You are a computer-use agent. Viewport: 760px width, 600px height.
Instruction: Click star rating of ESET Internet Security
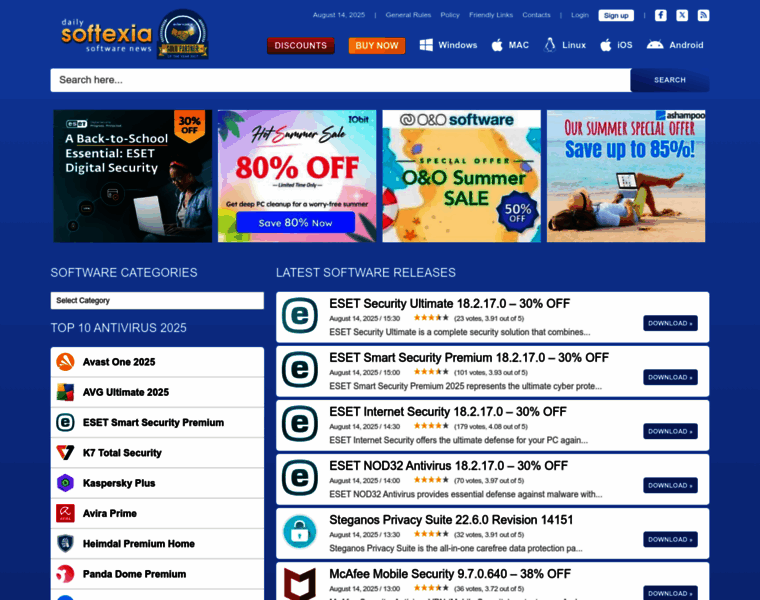point(431,426)
